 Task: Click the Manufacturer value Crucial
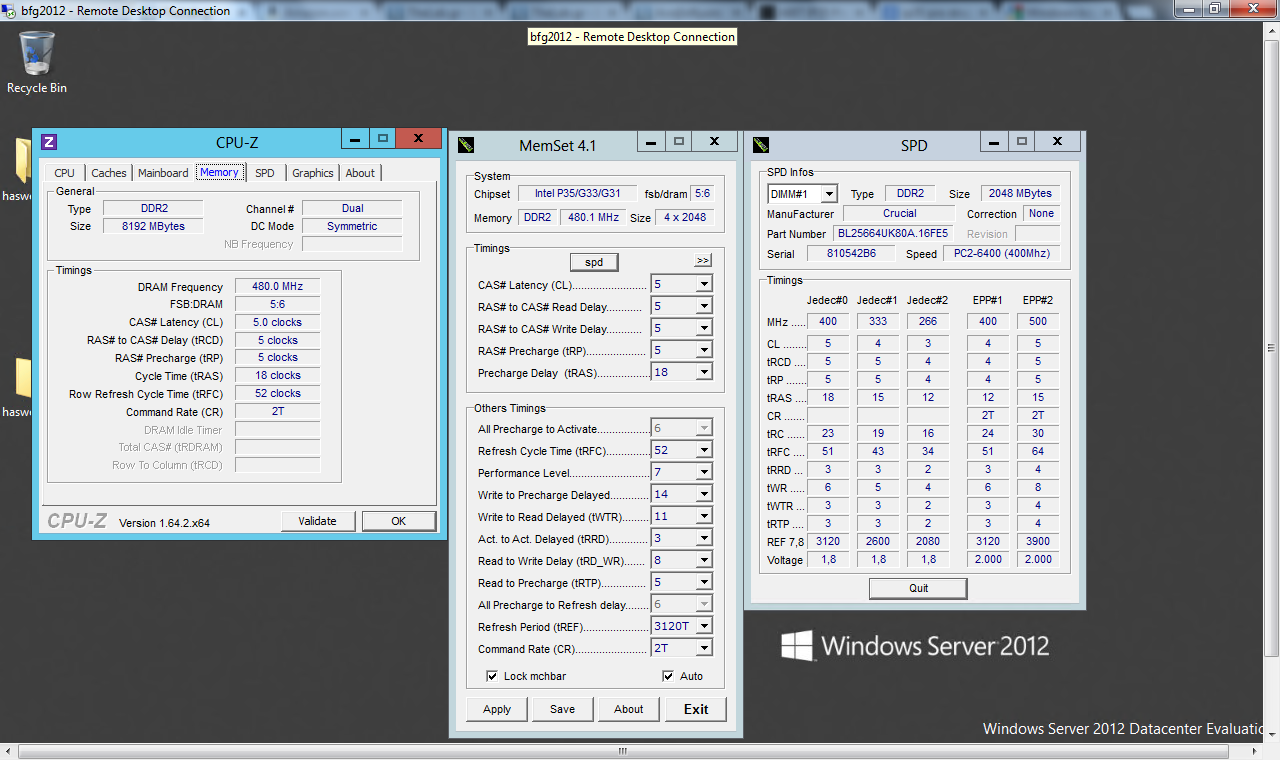click(899, 213)
